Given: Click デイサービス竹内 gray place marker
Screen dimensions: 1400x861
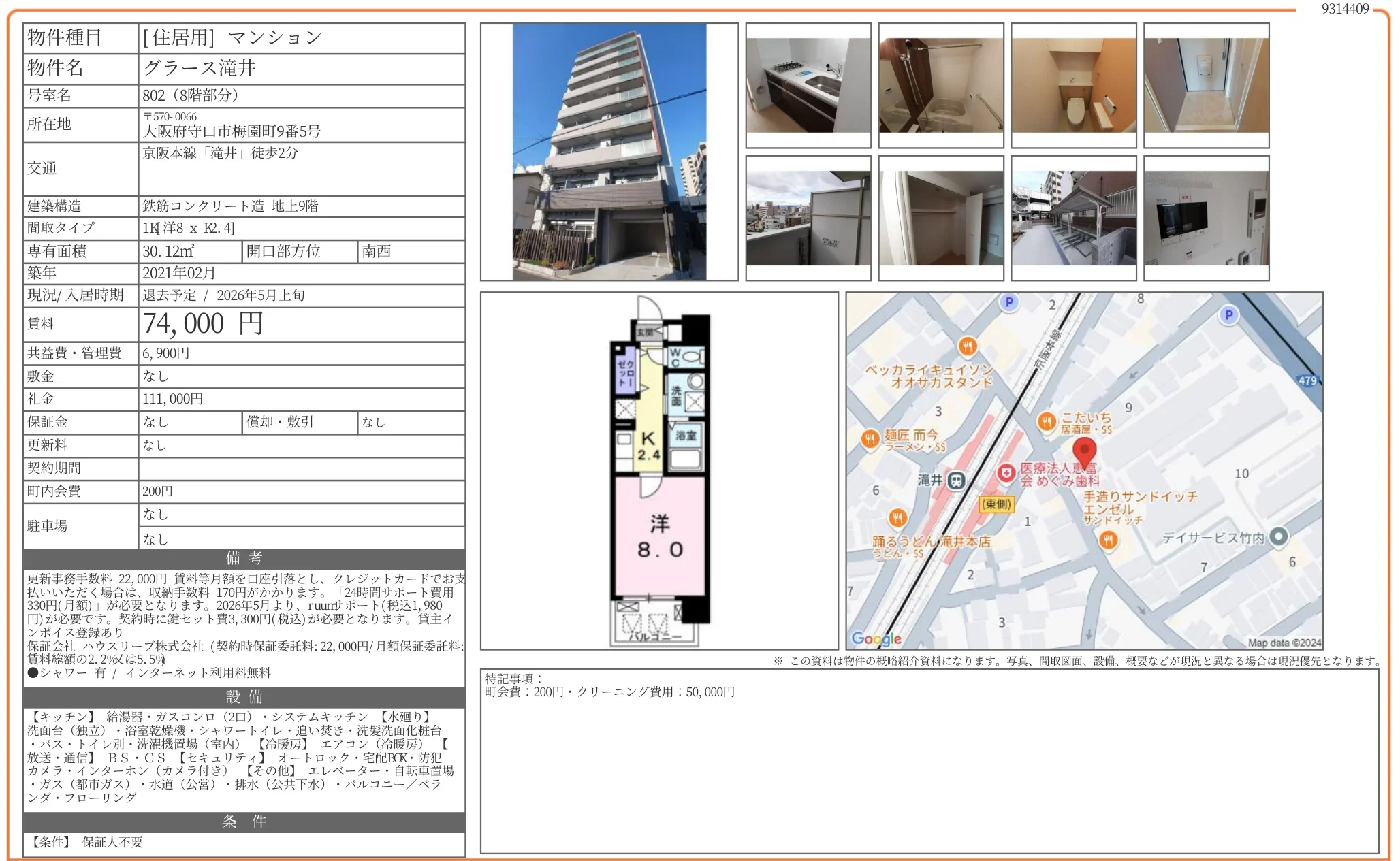Looking at the screenshot, I should (x=1278, y=536).
